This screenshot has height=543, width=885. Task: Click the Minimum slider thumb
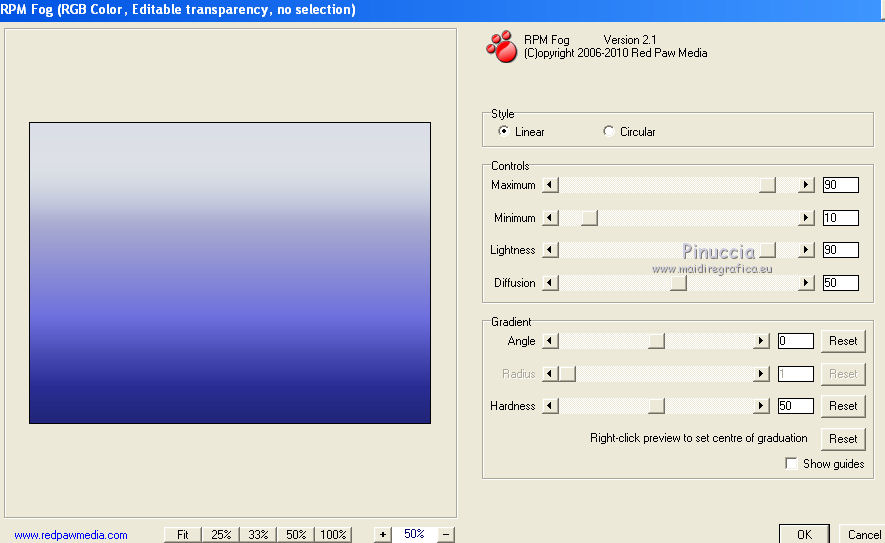[589, 217]
